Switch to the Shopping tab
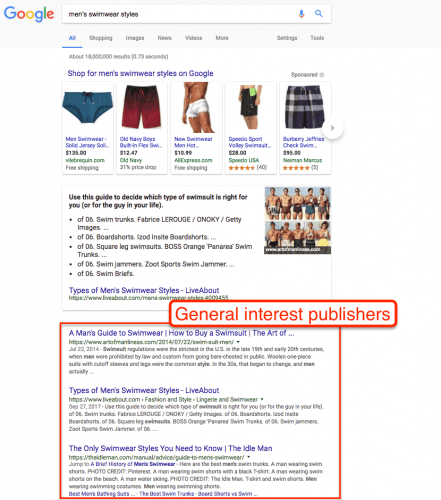Screen dimensions: 441x500 [x=101, y=38]
